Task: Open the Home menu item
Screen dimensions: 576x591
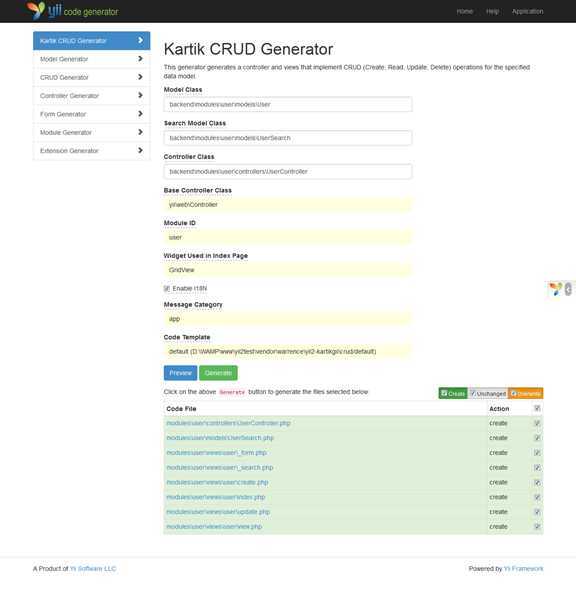Action: click(464, 11)
